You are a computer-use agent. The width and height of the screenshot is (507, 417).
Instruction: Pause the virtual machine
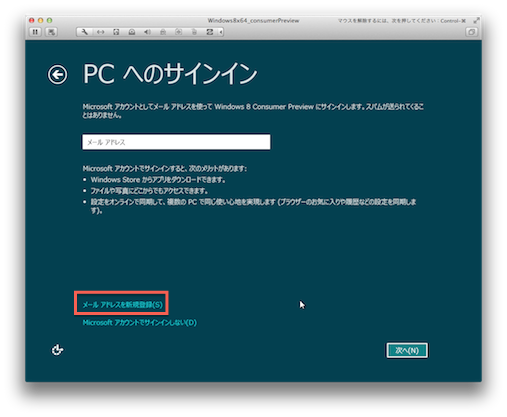[x=35, y=32]
